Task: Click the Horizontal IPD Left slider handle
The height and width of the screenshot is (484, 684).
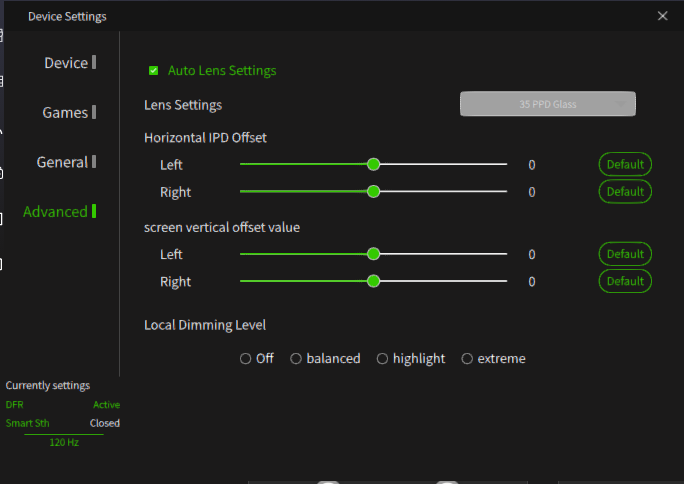Action: pyautogui.click(x=373, y=164)
